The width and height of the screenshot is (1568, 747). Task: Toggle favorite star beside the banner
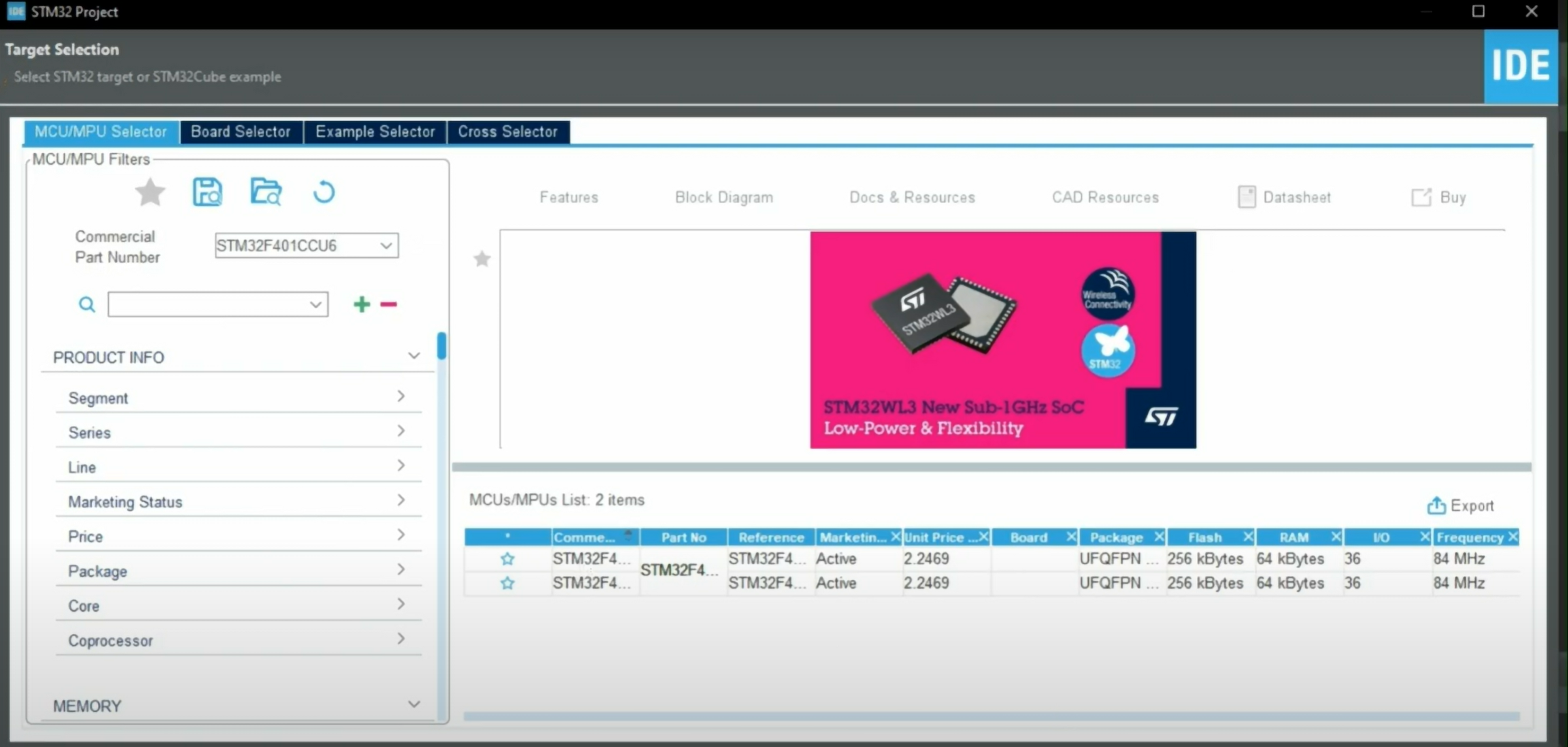(482, 259)
